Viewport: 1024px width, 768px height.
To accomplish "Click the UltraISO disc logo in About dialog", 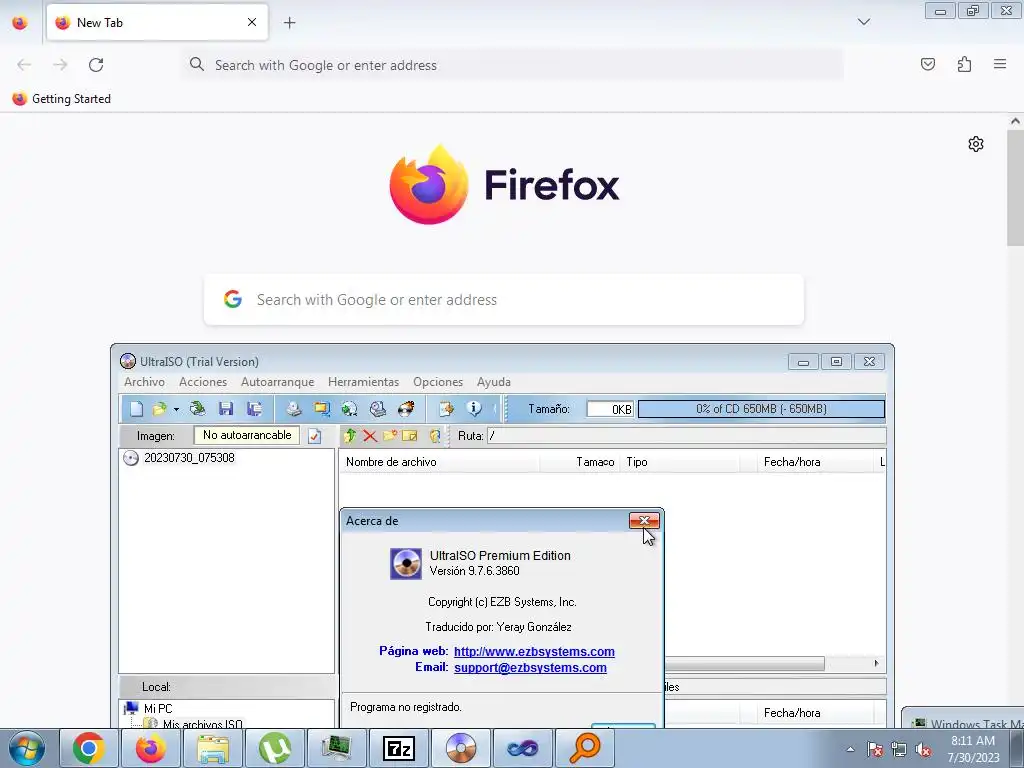I will pos(406,564).
